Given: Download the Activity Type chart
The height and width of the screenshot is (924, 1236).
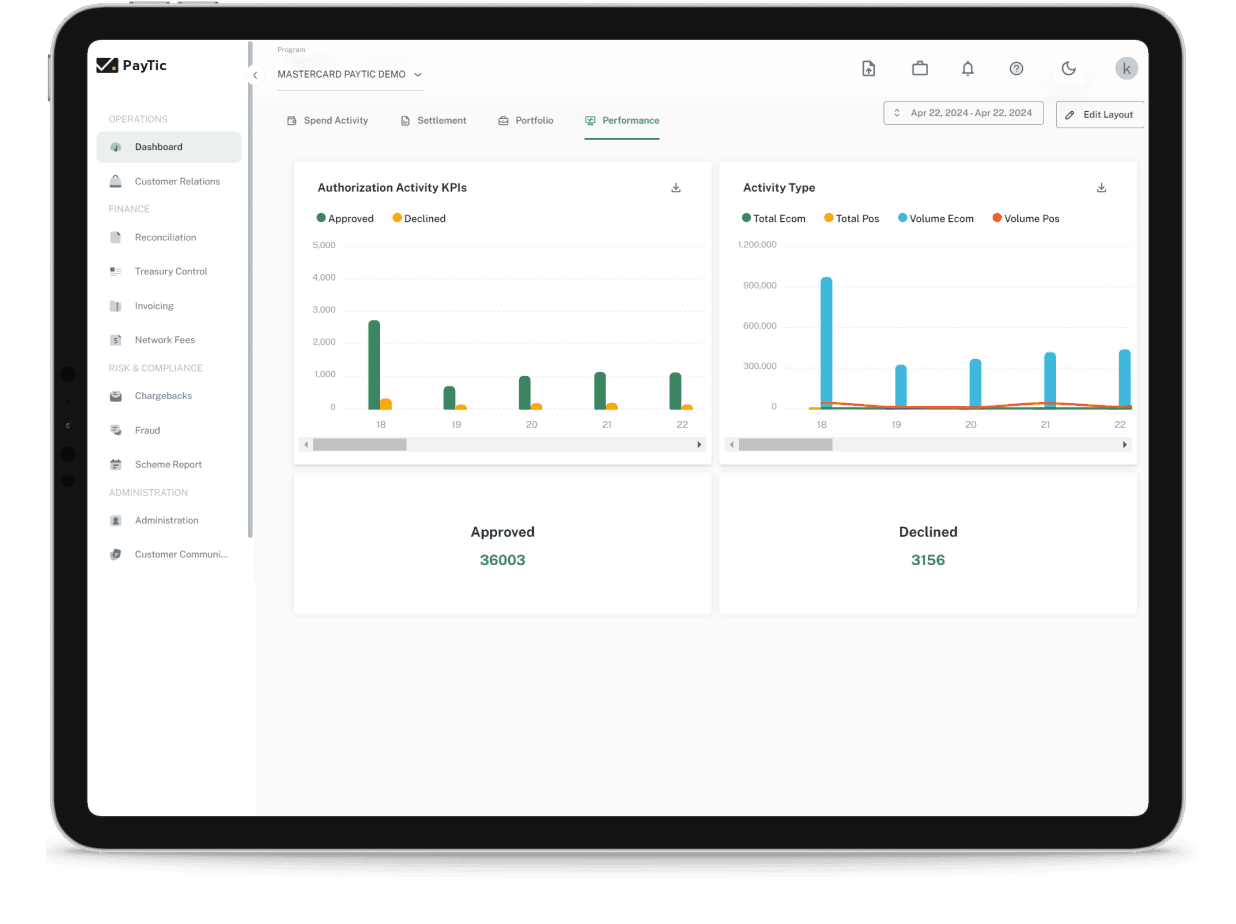Looking at the screenshot, I should tap(1101, 188).
